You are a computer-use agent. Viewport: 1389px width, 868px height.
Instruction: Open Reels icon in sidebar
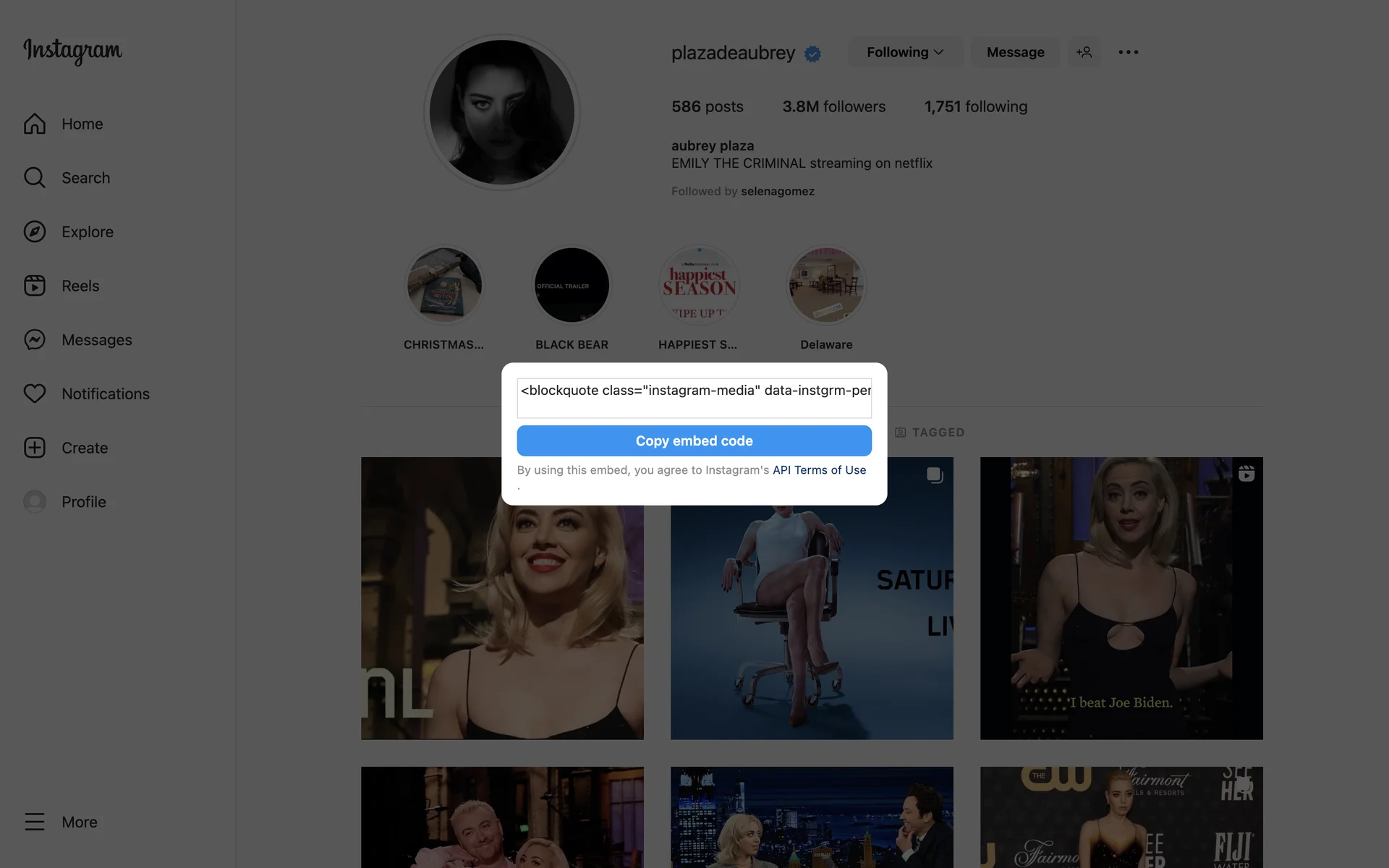click(x=35, y=286)
